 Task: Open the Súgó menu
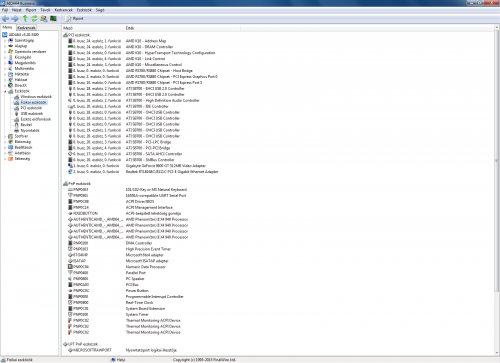click(100, 10)
